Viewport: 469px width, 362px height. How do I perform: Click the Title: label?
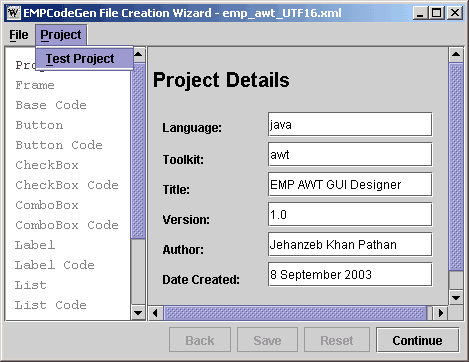[176, 190]
